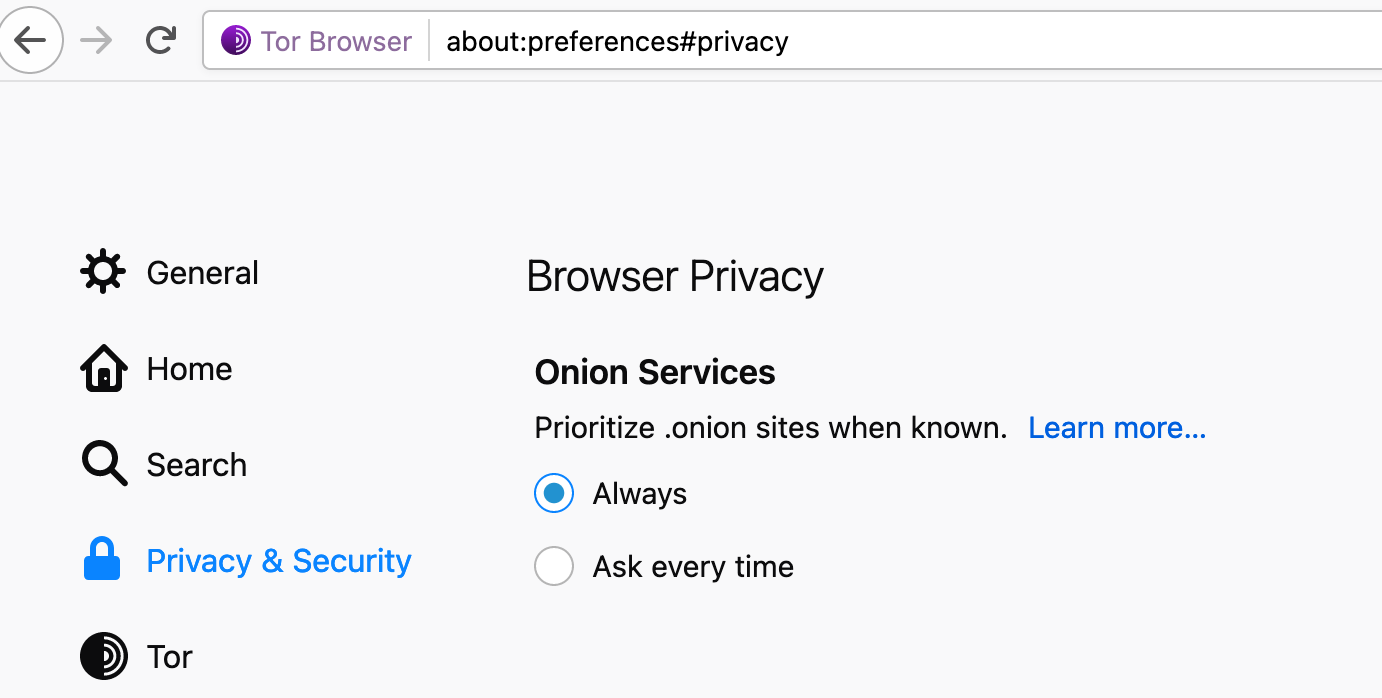
Task: Open the Home settings section
Action: tap(189, 367)
